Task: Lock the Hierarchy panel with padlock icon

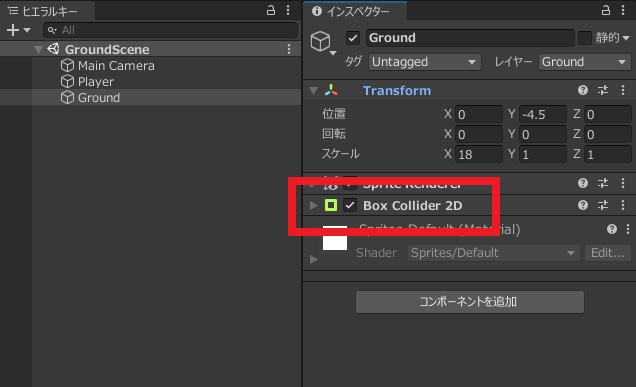Action: 271,10
